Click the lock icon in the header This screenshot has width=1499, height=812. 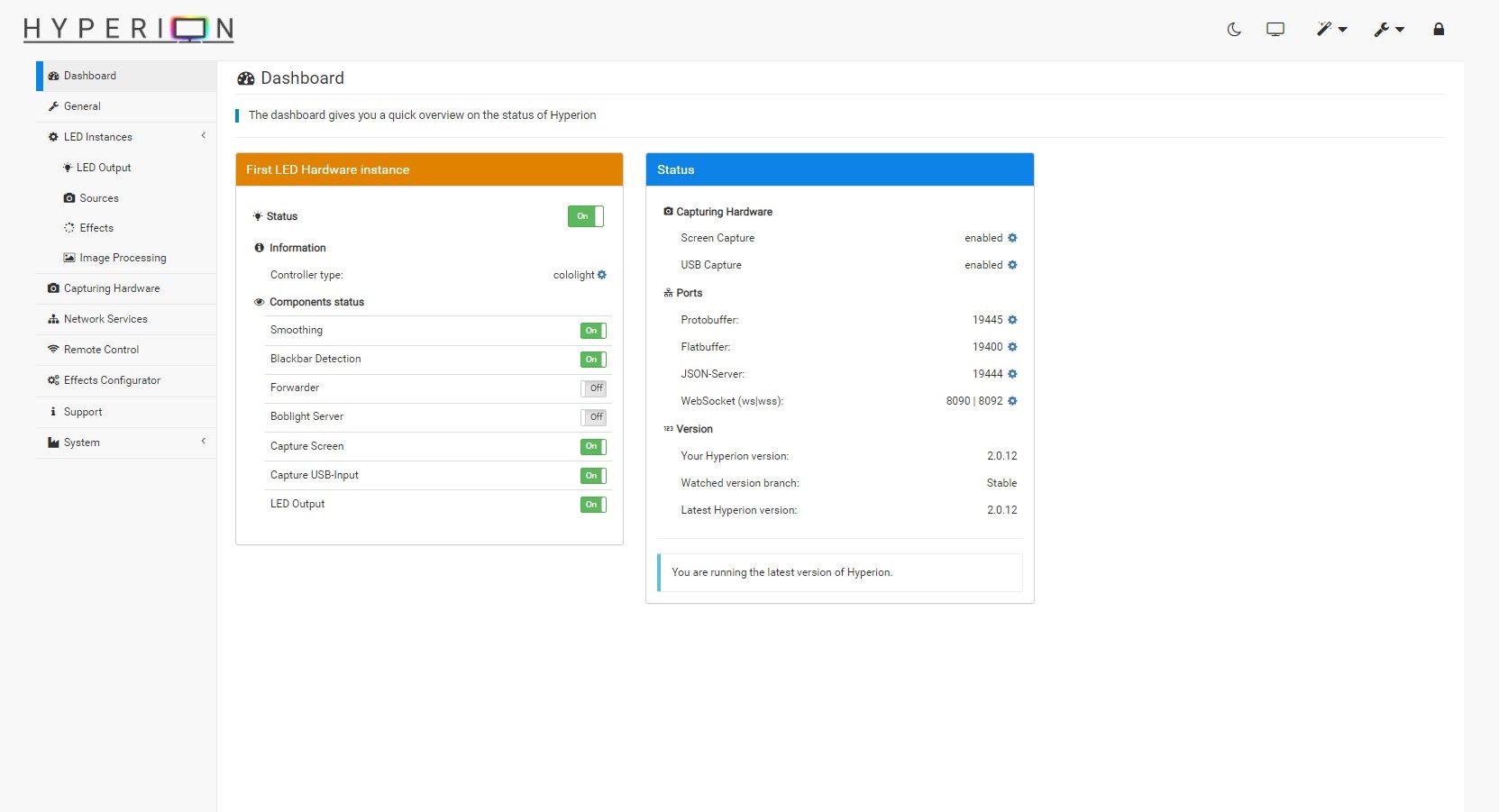(x=1439, y=30)
